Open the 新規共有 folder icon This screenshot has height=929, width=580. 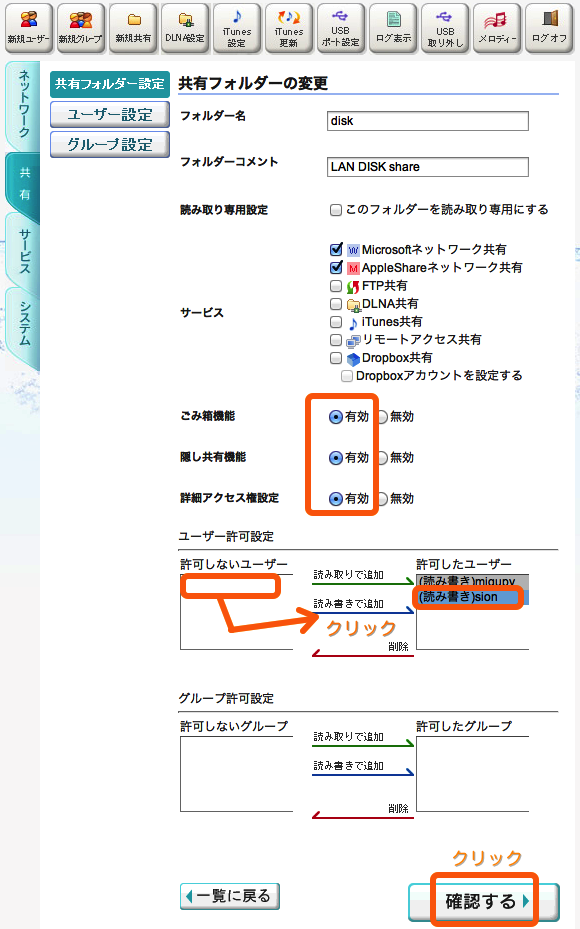[x=133, y=28]
